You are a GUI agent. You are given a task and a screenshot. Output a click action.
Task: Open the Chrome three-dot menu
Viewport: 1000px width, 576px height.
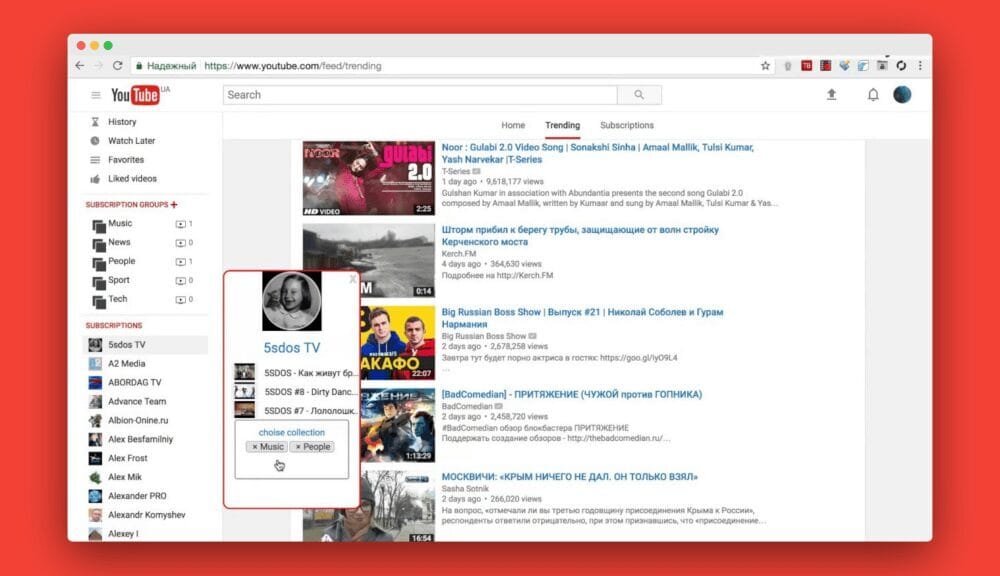click(x=920, y=66)
